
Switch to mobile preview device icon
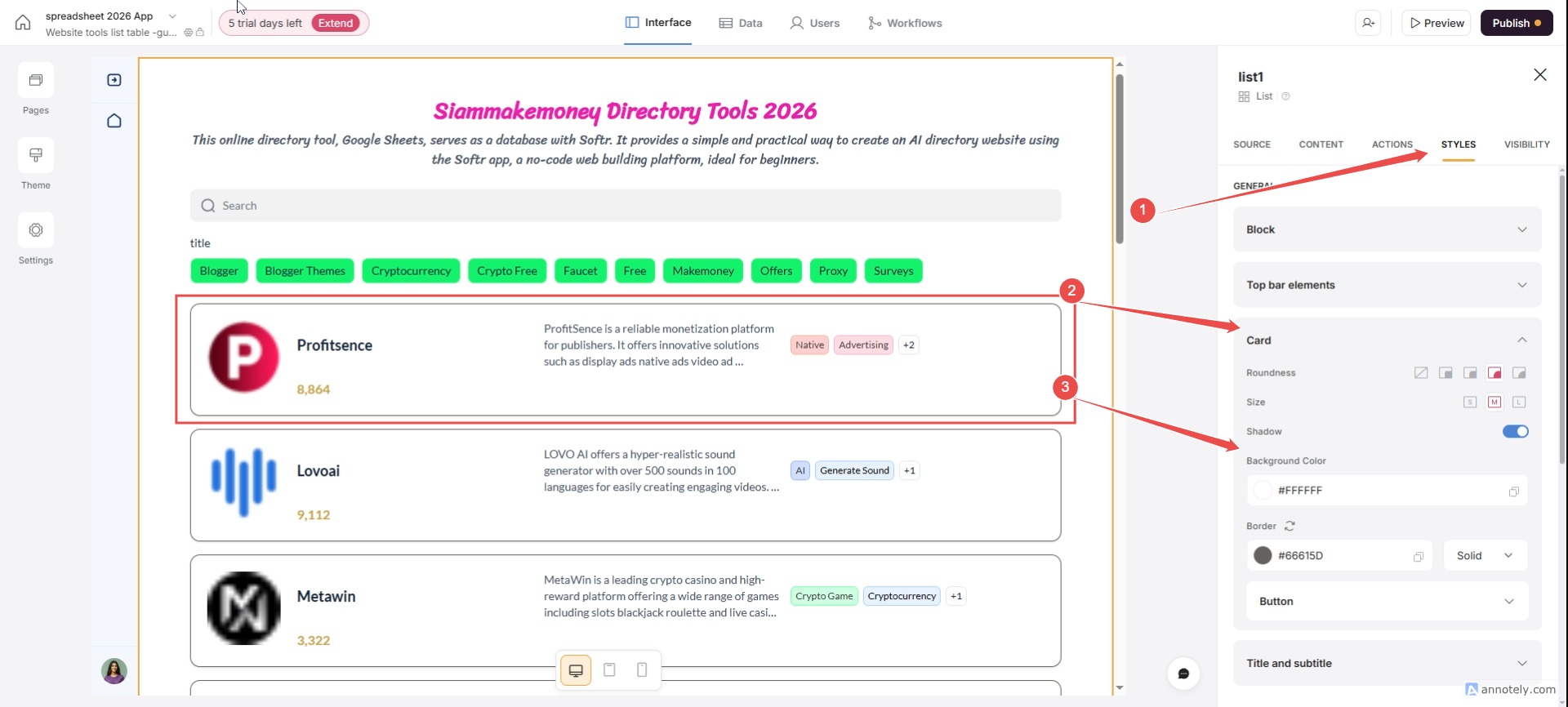(642, 670)
